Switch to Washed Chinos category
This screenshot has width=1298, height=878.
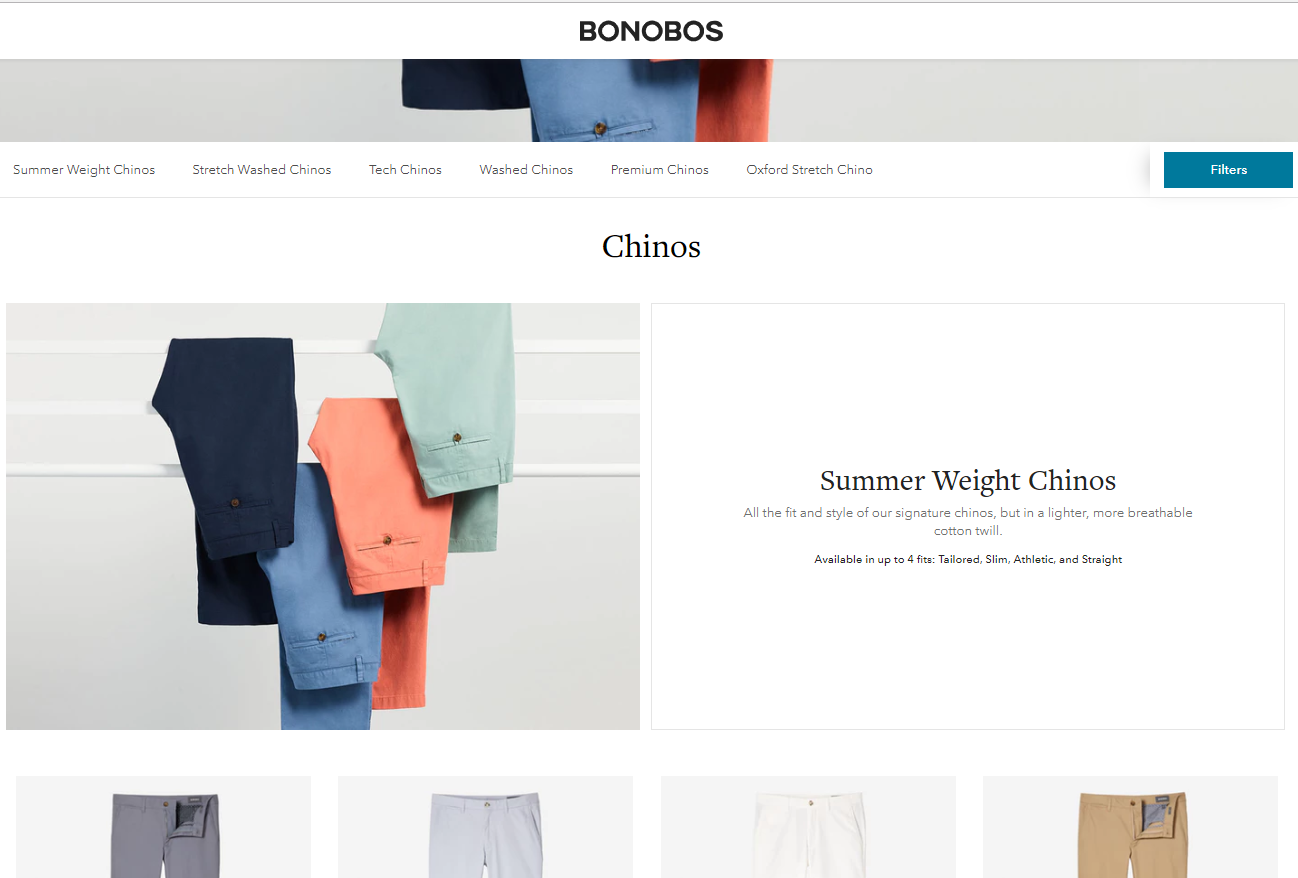[x=526, y=170]
